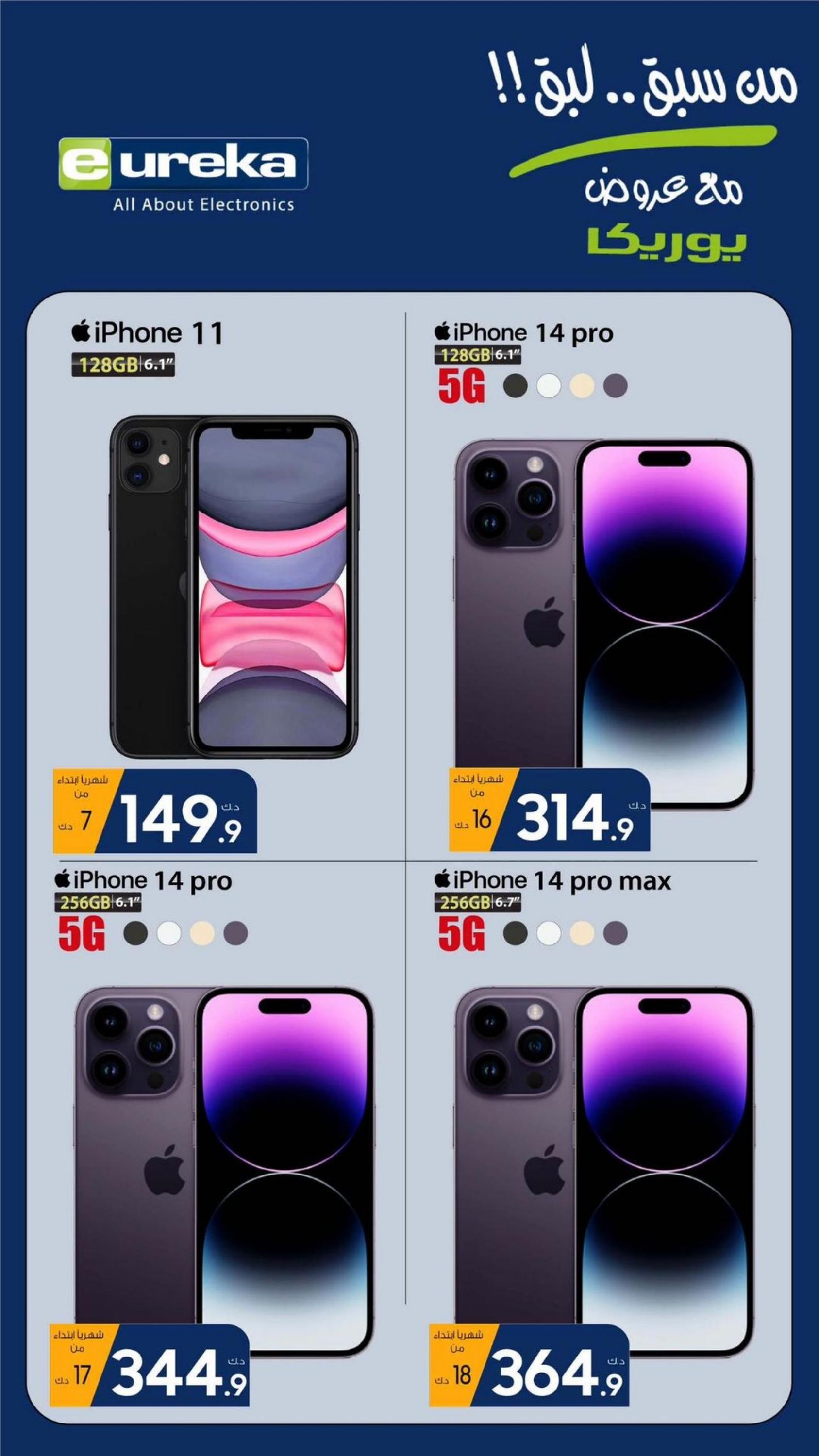The width and height of the screenshot is (819, 1456).
Task: Select the black color swatch for iPhone 14 pro max
Action: tap(515, 934)
